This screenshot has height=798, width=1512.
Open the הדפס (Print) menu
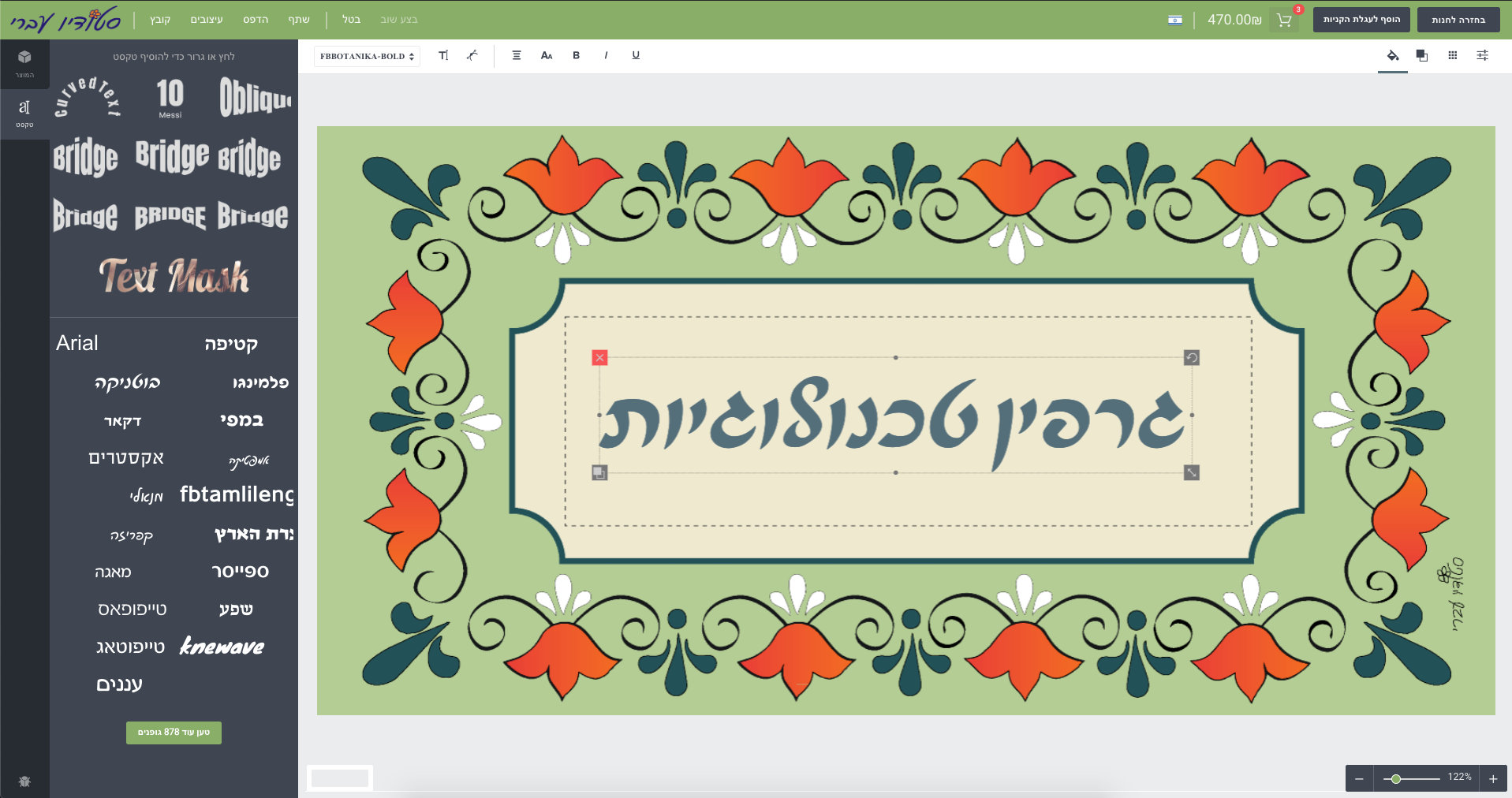(256, 20)
